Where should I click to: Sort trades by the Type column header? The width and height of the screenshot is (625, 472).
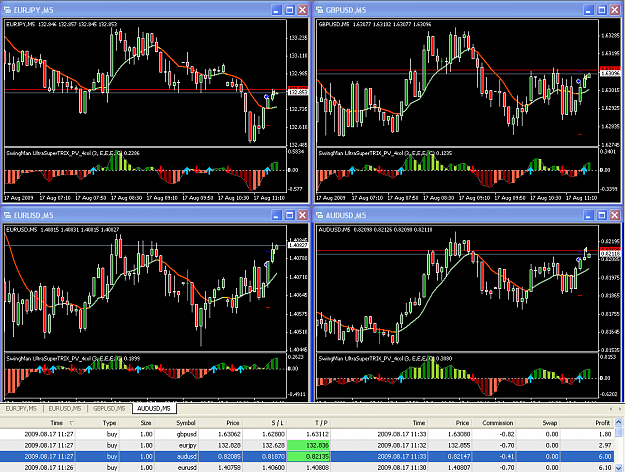pyautogui.click(x=109, y=423)
